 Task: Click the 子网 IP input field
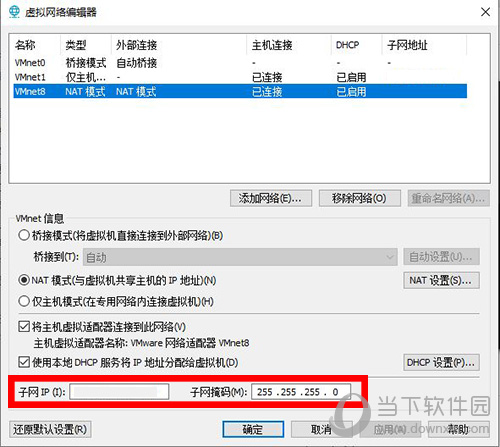pos(119,392)
